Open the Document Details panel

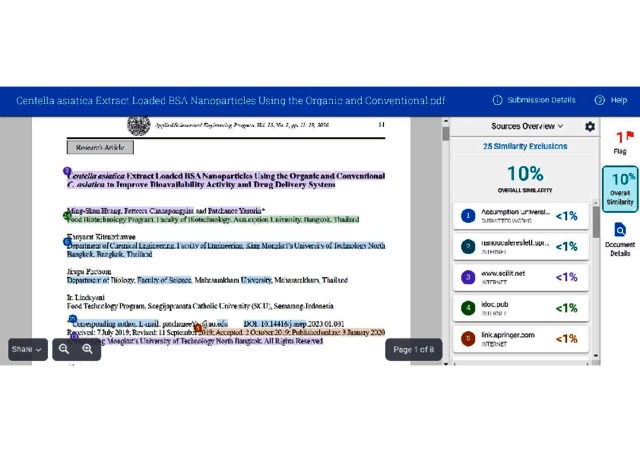pyautogui.click(x=620, y=236)
